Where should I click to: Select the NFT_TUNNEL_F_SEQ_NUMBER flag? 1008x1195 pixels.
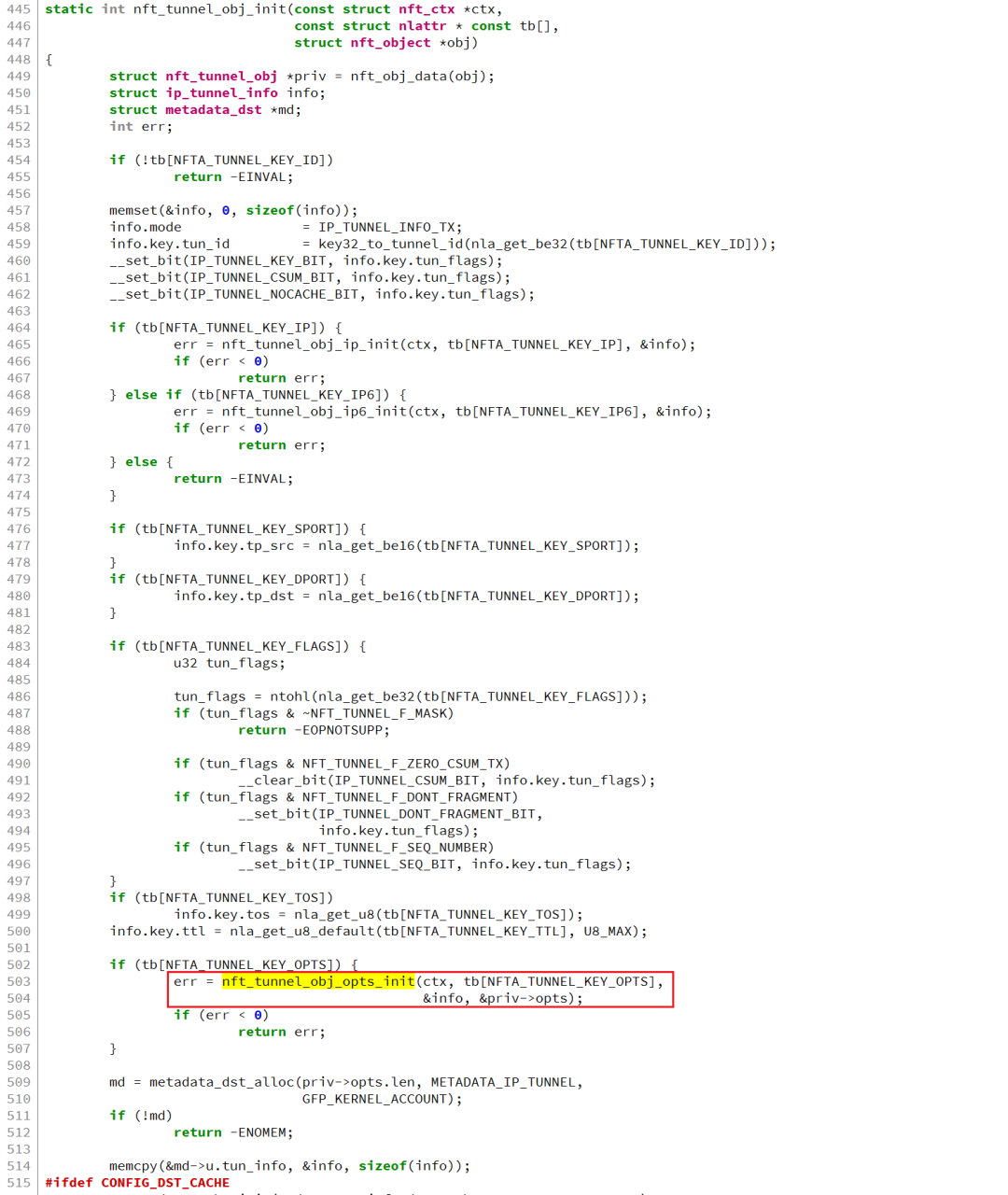[395, 848]
